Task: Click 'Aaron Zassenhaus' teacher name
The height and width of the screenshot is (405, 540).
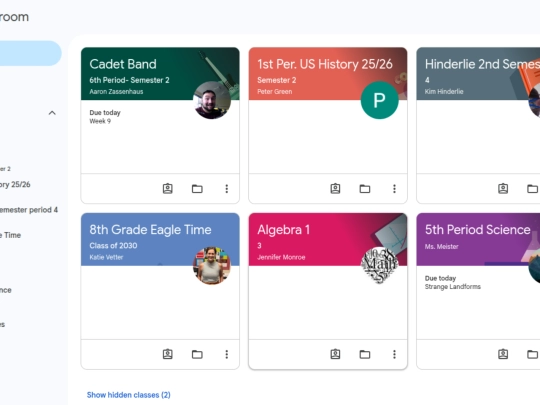Action: tap(116, 92)
